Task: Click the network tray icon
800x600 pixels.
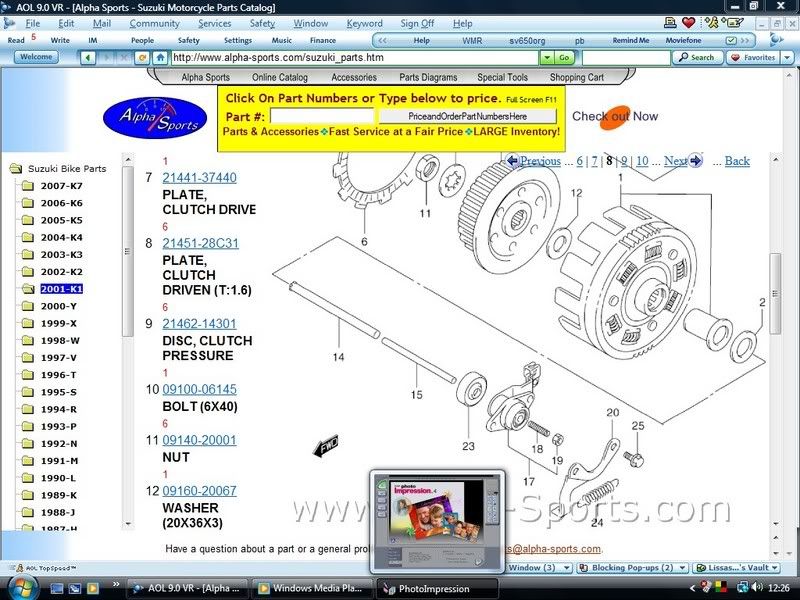Action: point(742,588)
